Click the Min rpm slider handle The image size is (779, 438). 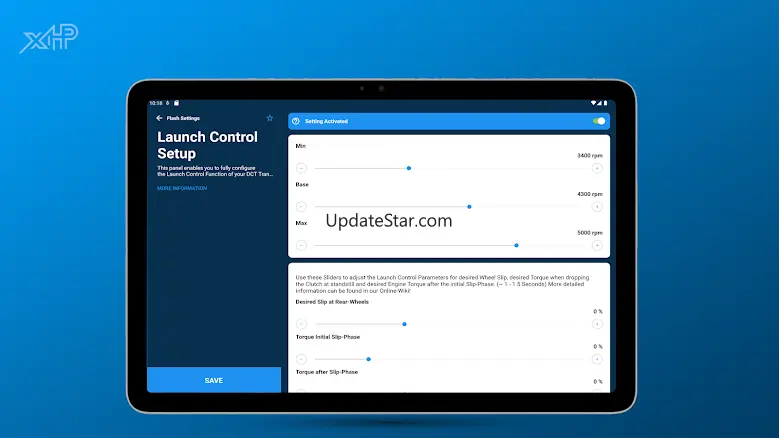(409, 168)
